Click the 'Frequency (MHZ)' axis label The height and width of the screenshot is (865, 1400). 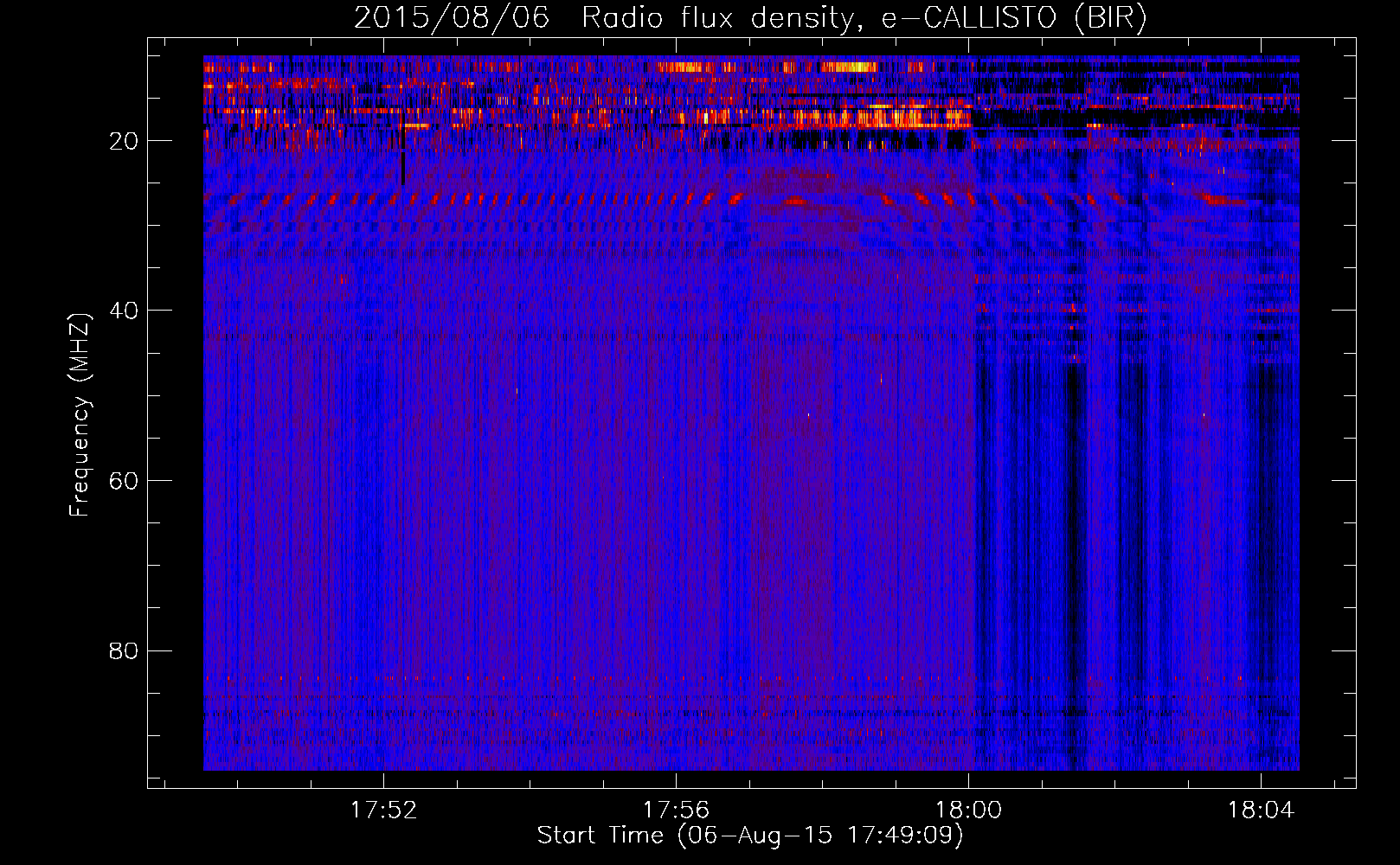[x=80, y=415]
